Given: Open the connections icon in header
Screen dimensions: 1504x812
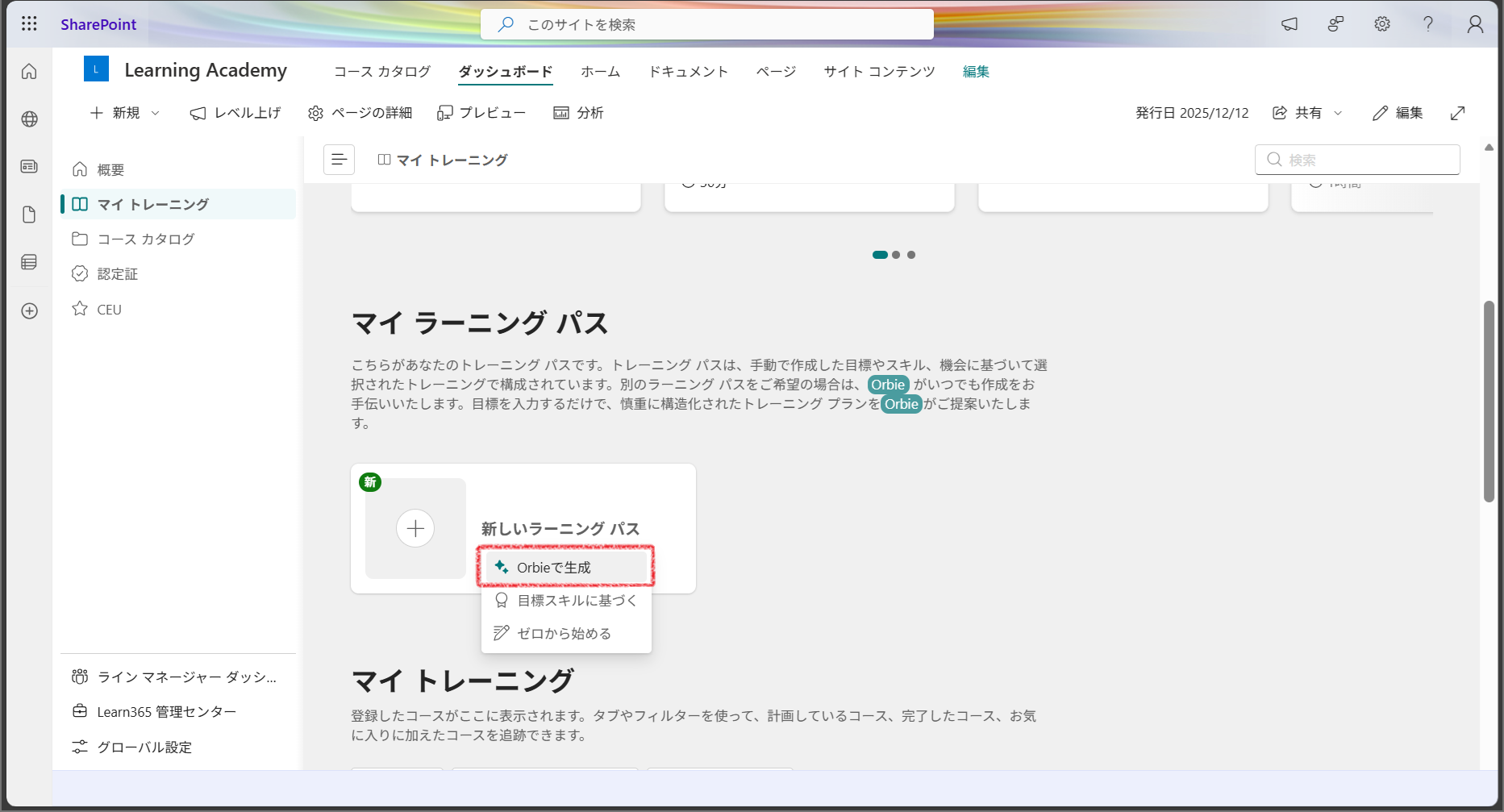Looking at the screenshot, I should (x=1335, y=24).
